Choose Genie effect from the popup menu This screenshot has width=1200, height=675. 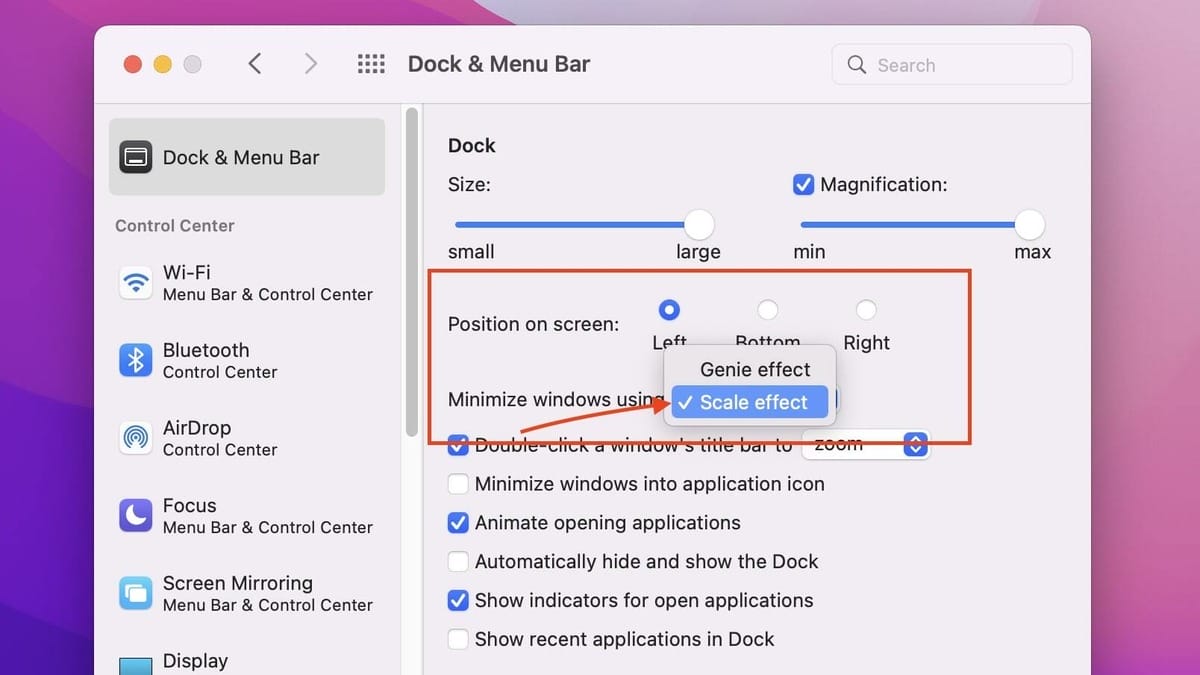(754, 369)
